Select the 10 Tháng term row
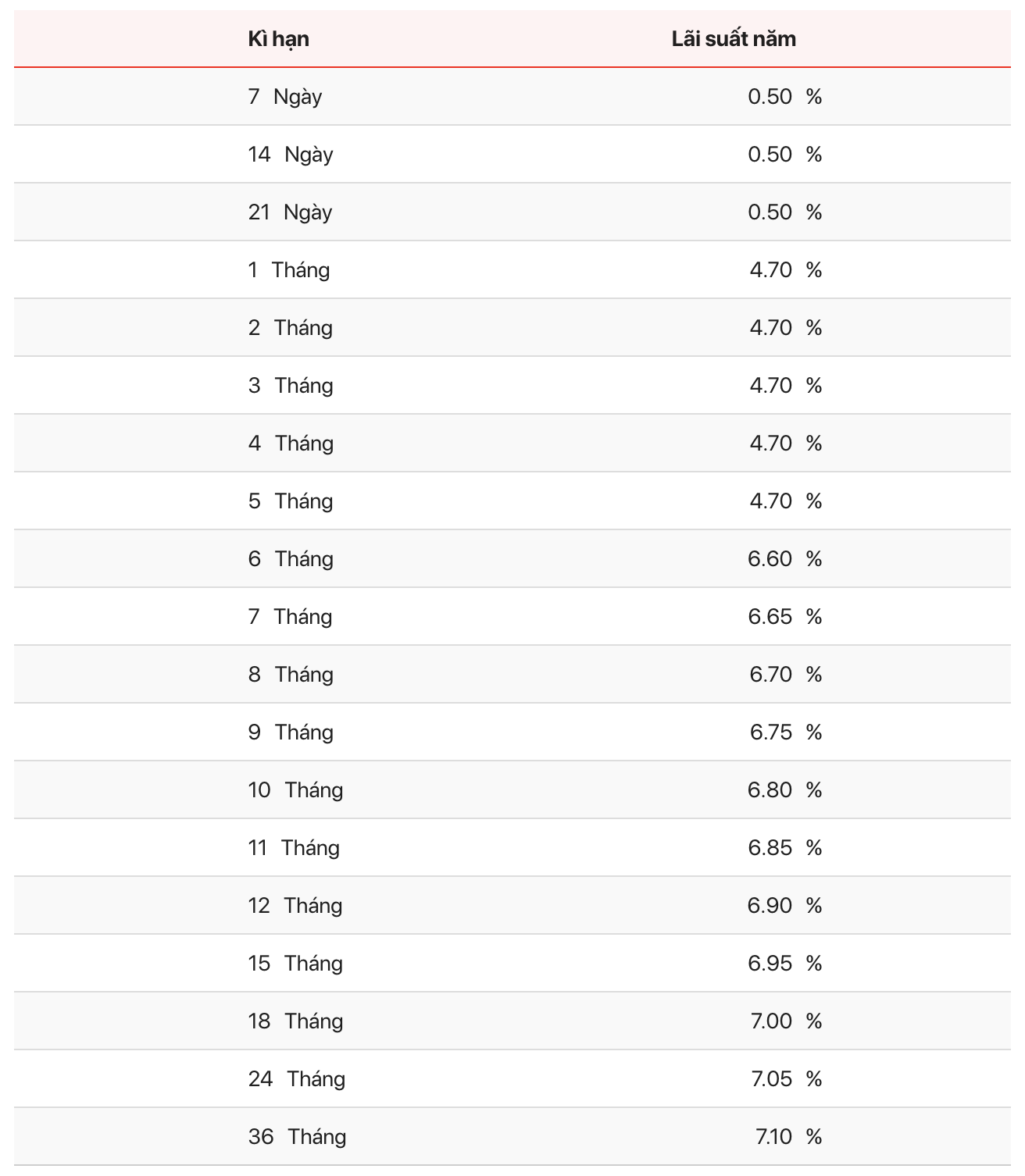Screen dimensions: 1025x1176 click(512, 790)
